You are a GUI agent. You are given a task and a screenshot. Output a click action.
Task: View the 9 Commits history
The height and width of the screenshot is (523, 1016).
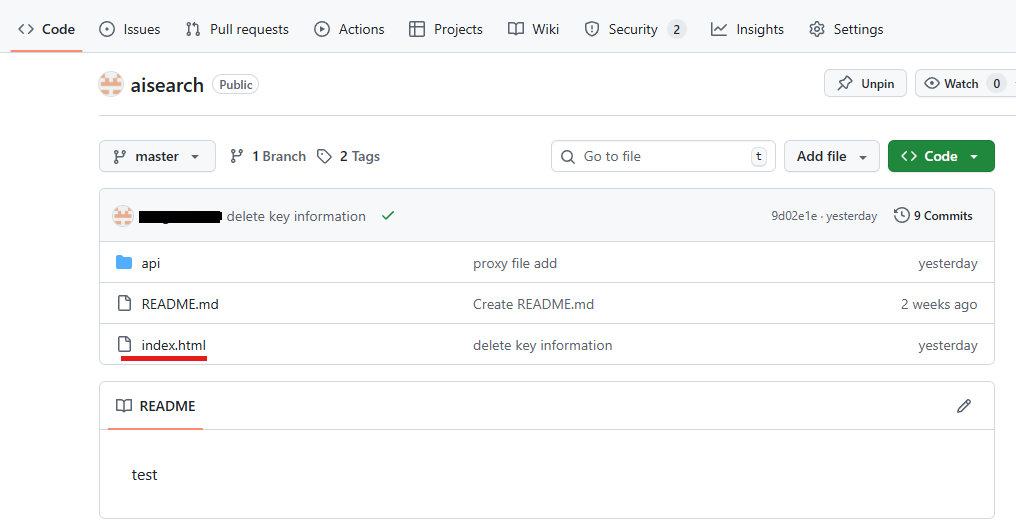coord(933,216)
